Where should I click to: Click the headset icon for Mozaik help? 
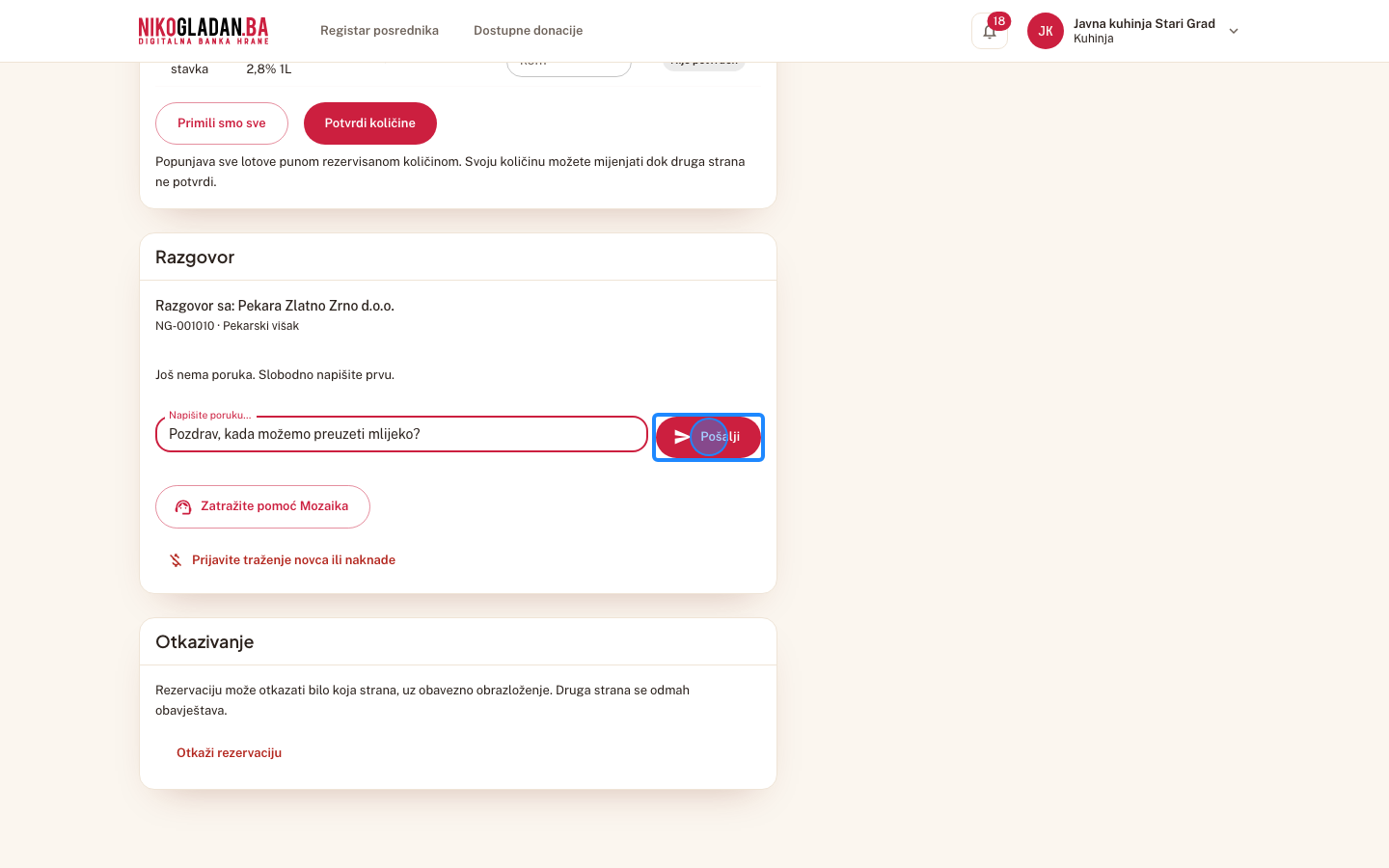(x=183, y=507)
